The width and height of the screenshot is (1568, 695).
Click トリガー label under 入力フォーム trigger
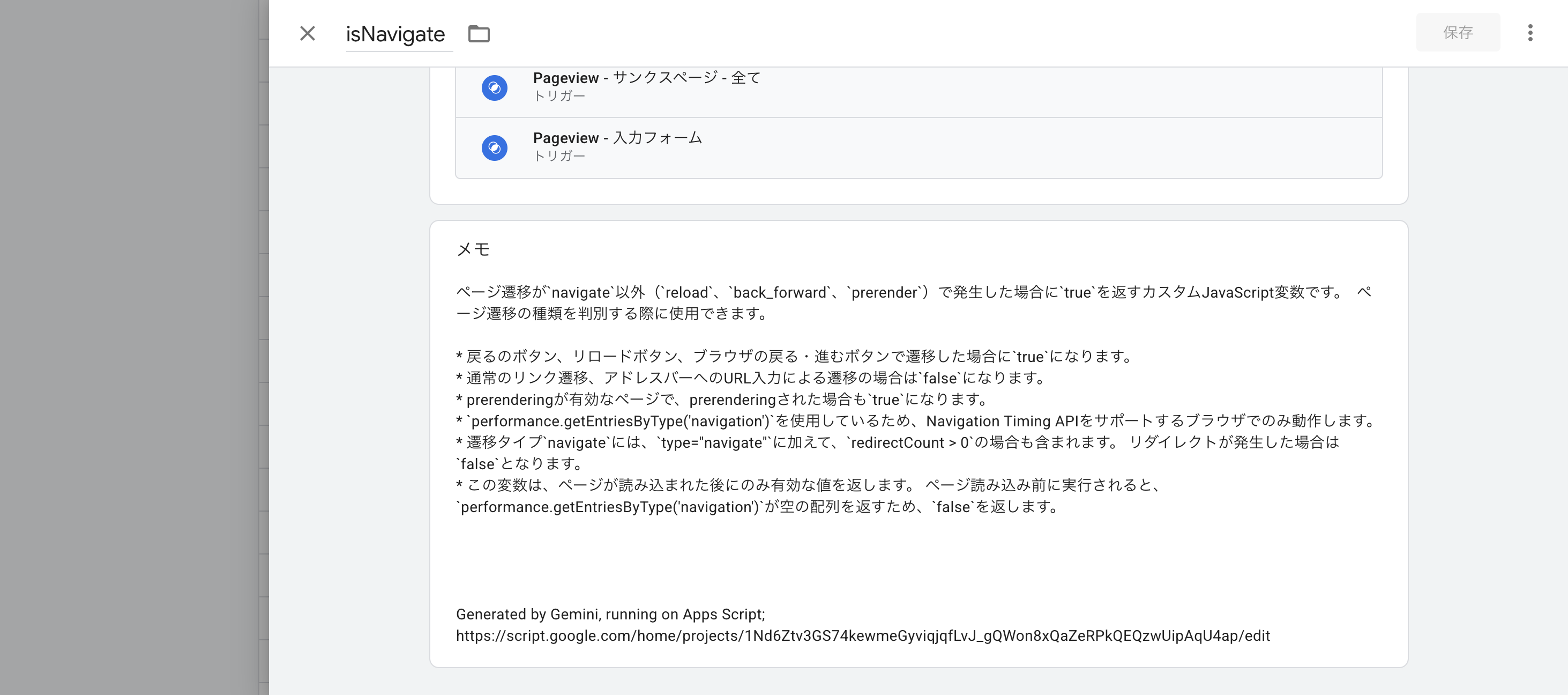coord(559,156)
